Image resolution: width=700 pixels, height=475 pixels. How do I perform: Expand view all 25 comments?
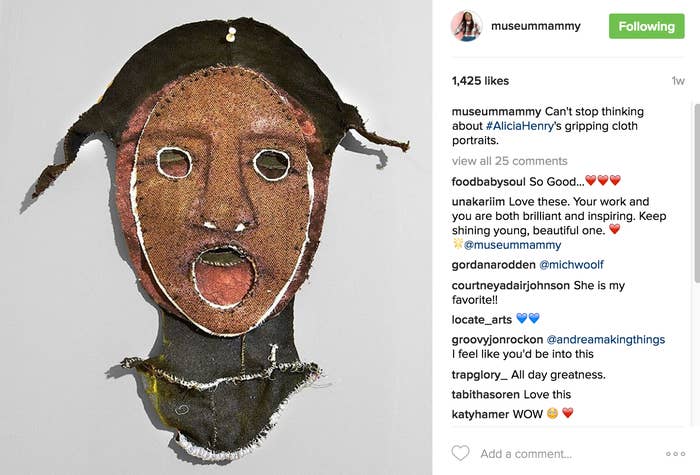point(509,161)
